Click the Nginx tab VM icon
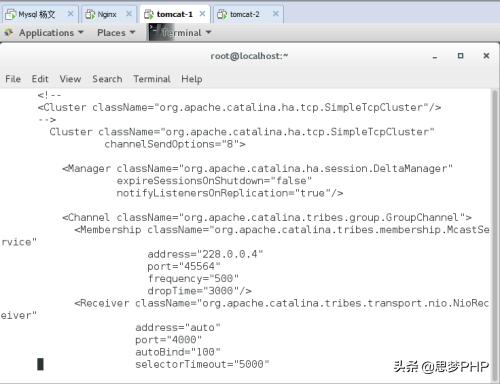500x384 pixels. tap(90, 14)
